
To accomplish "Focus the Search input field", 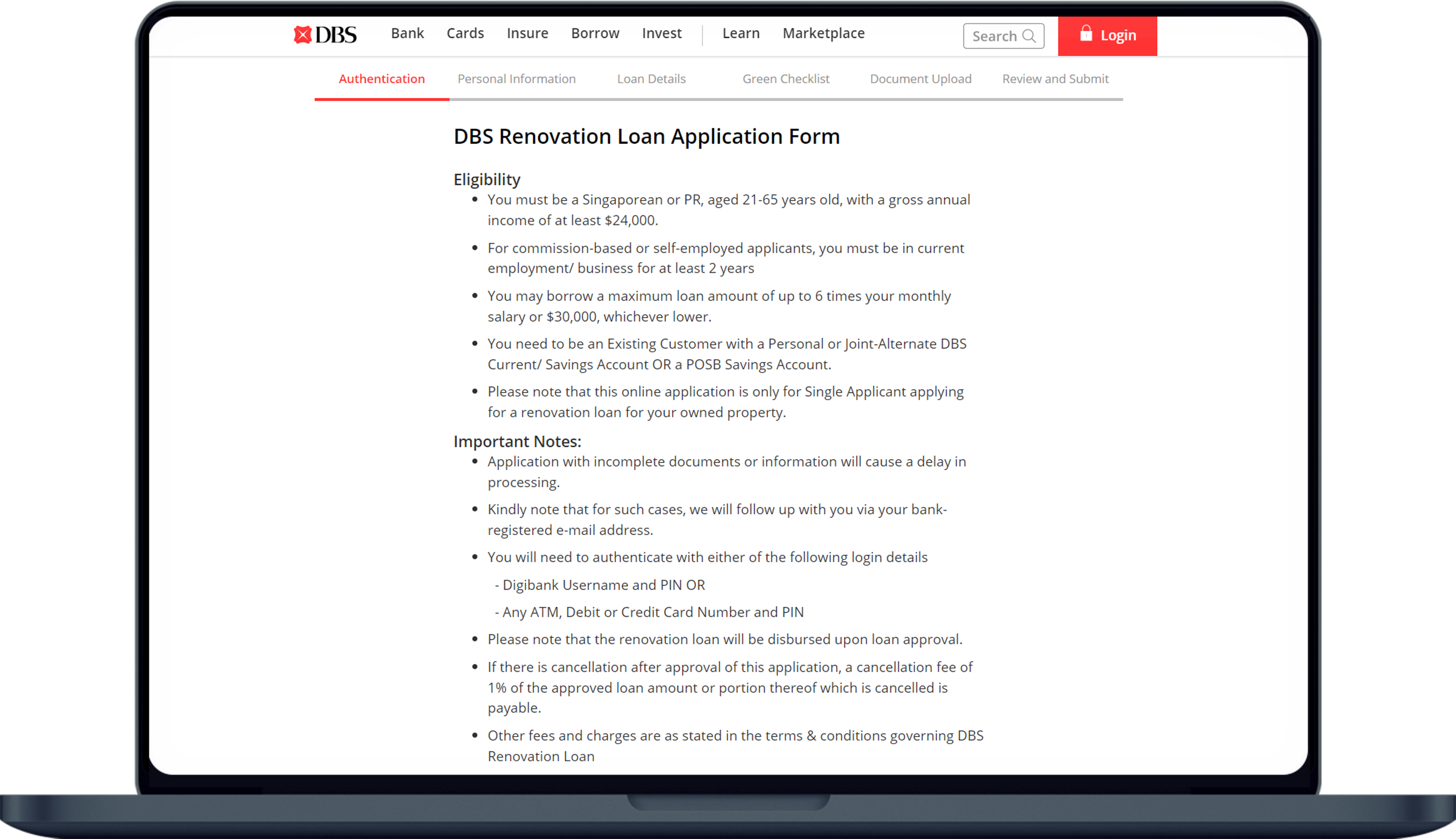I will (x=995, y=36).
